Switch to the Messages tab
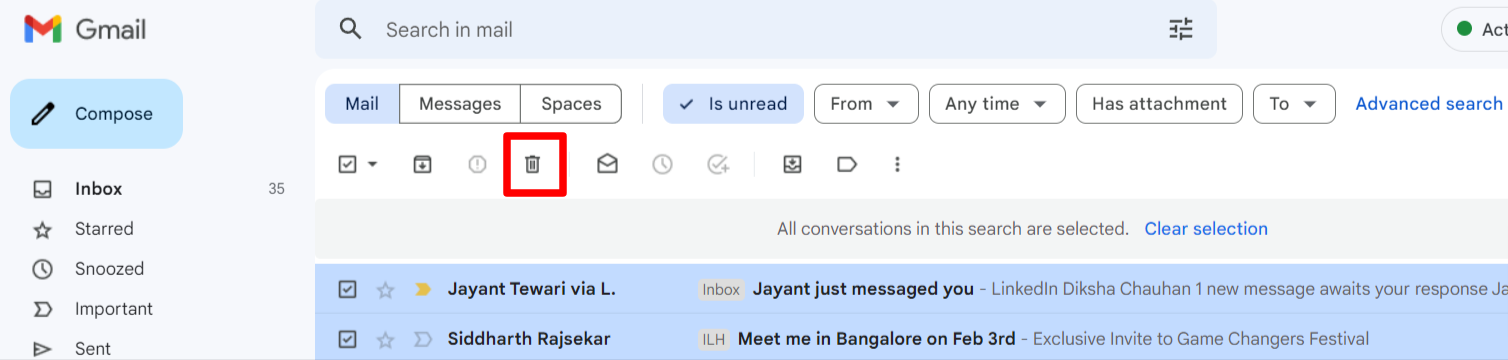 tap(460, 104)
